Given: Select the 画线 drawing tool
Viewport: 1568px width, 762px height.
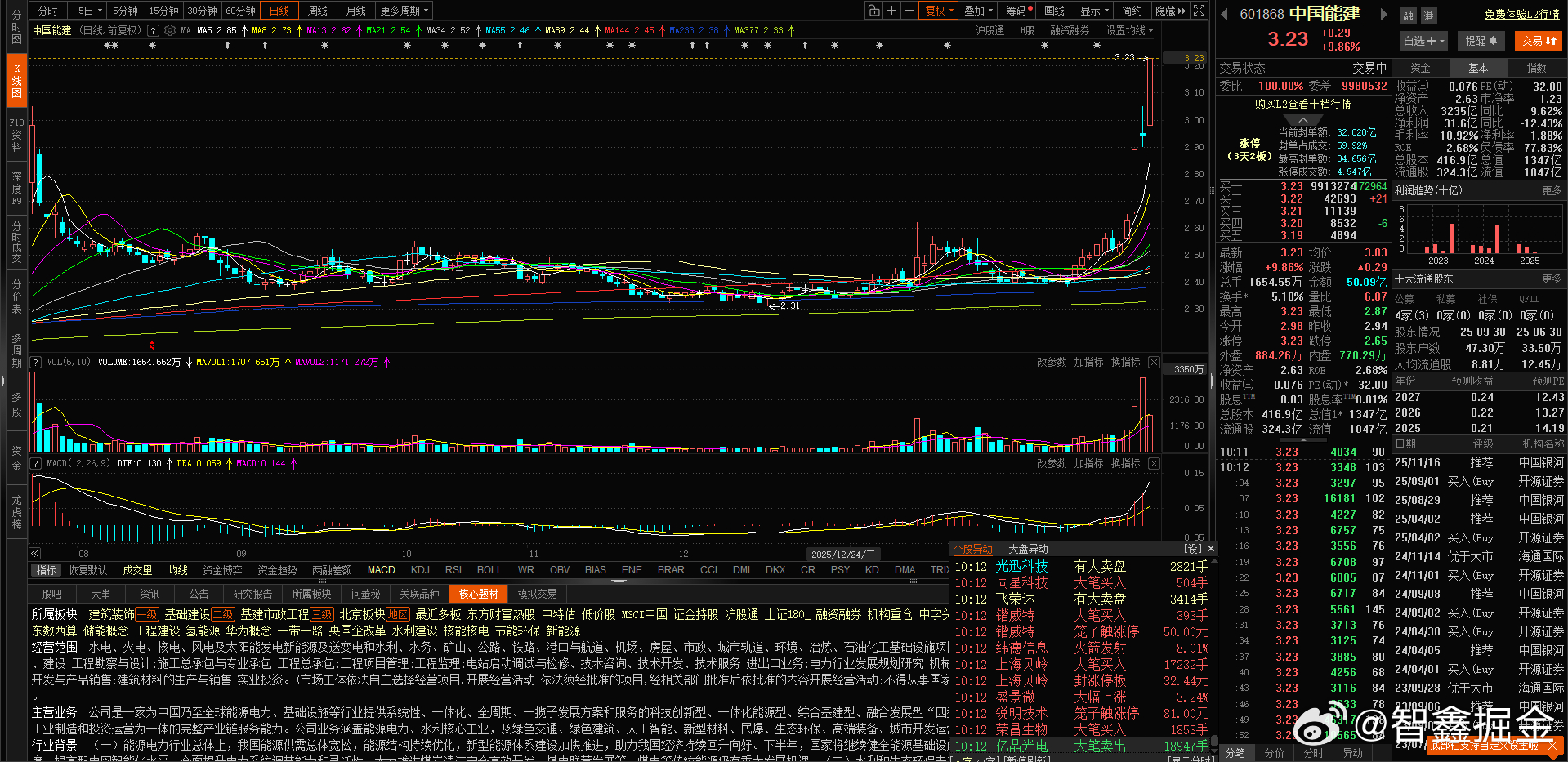Looking at the screenshot, I should pyautogui.click(x=1053, y=10).
